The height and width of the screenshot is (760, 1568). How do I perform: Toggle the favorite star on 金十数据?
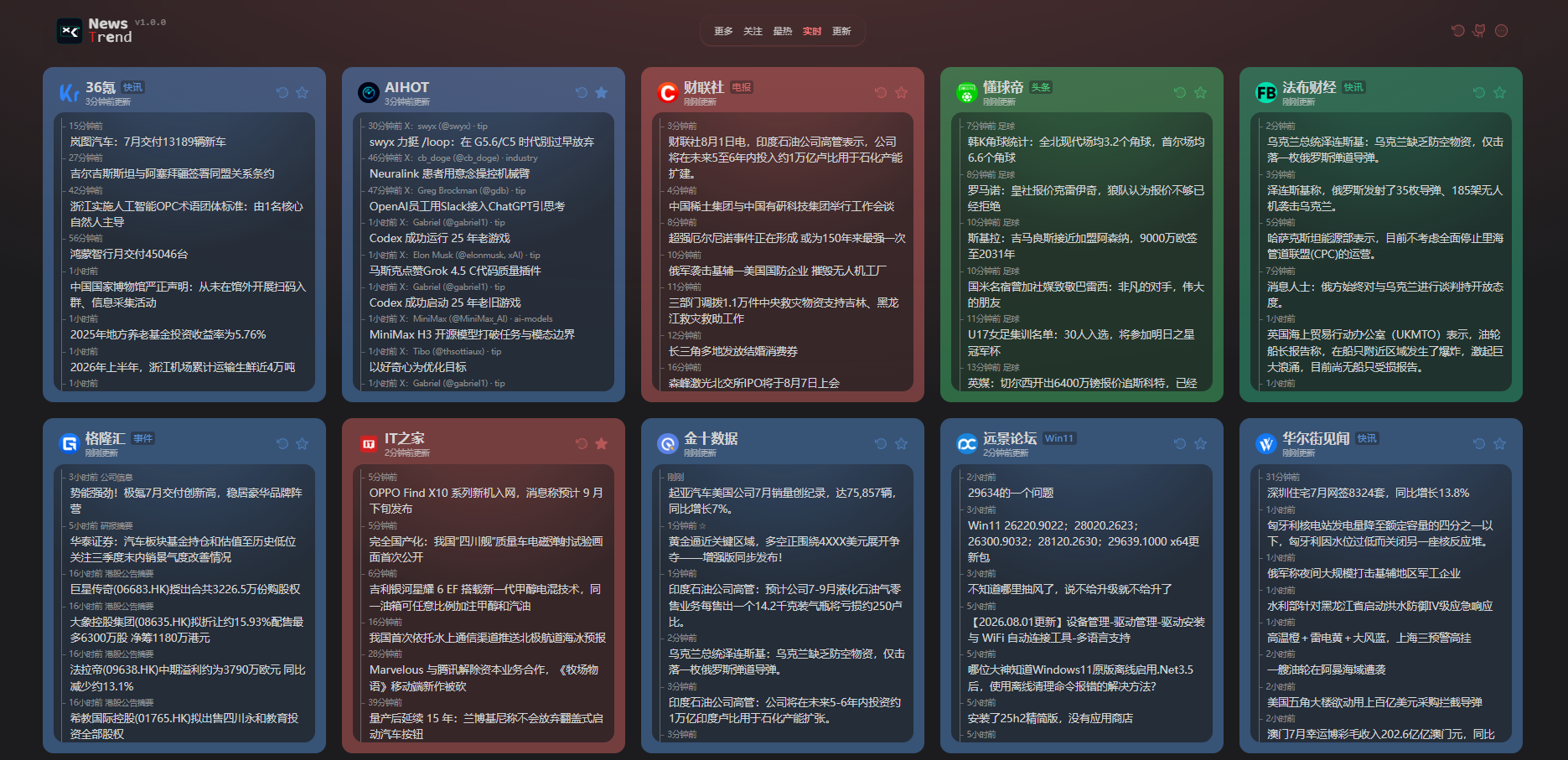pos(901,443)
